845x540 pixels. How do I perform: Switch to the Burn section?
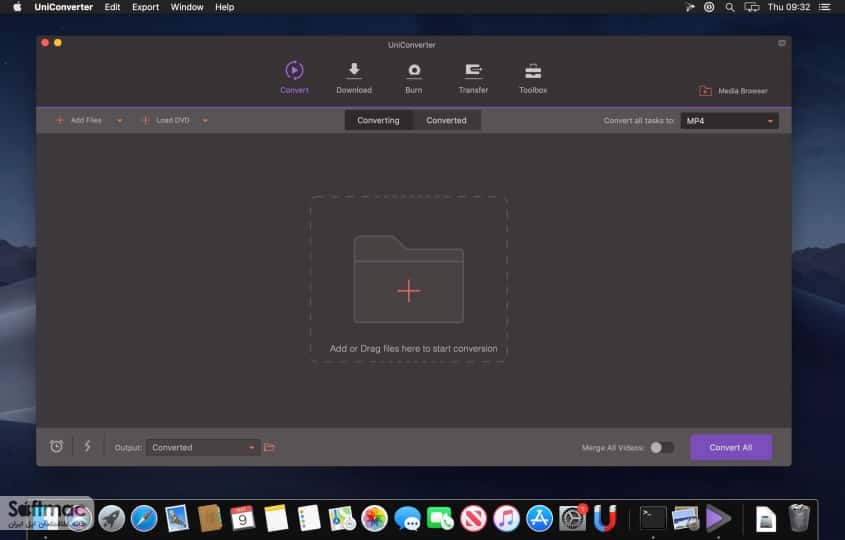click(x=413, y=78)
